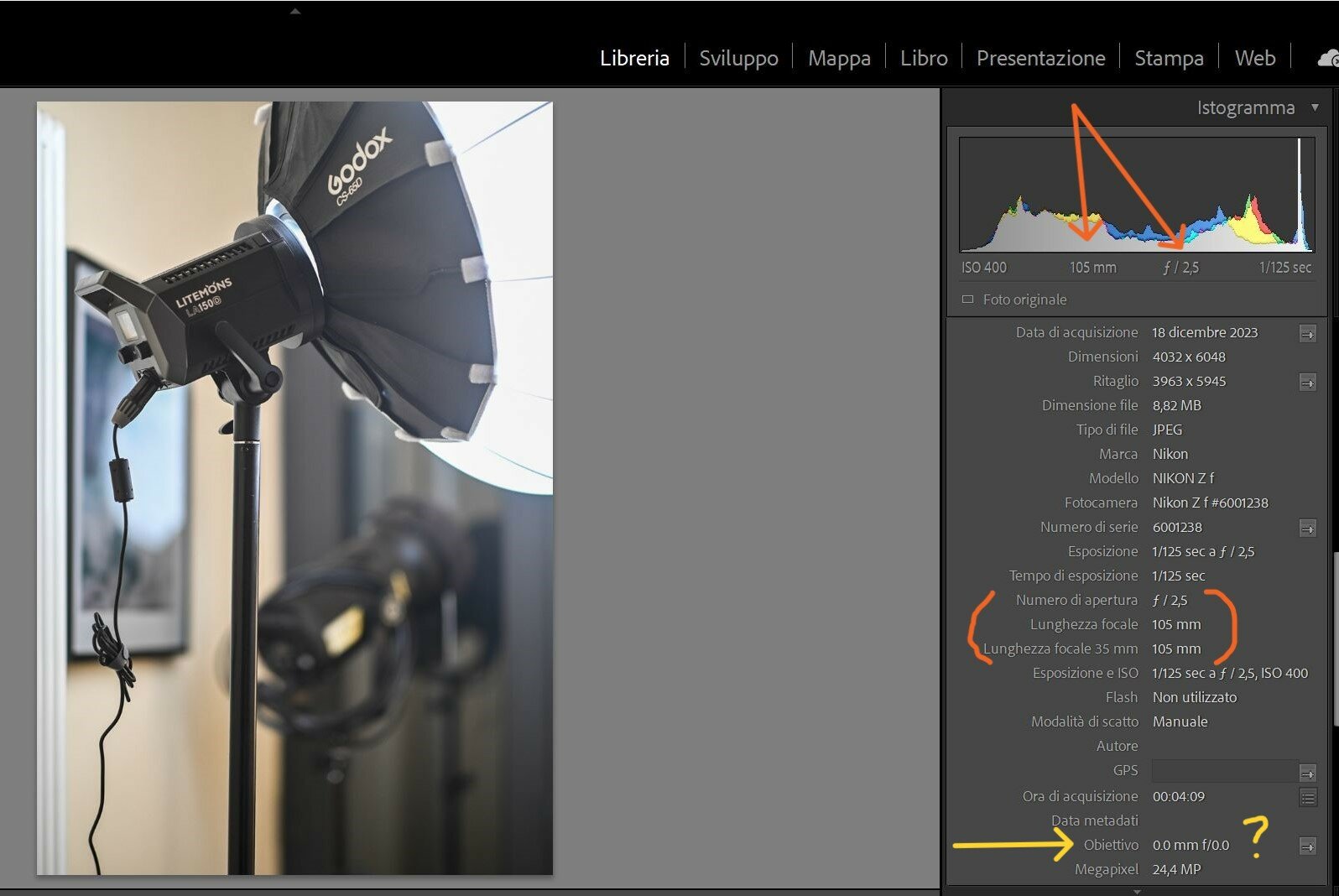Open the Libro module

click(924, 58)
